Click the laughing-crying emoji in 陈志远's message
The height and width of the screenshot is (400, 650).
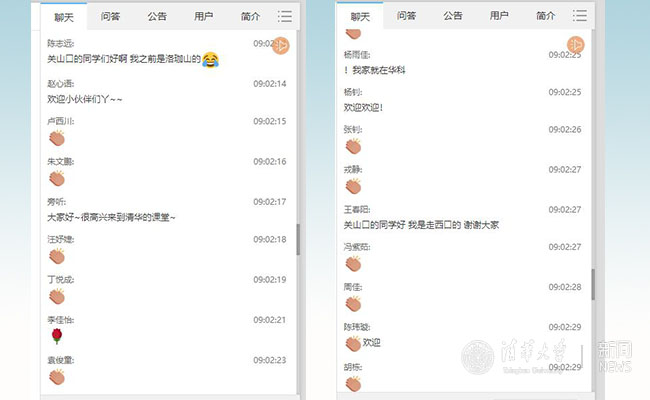210,60
